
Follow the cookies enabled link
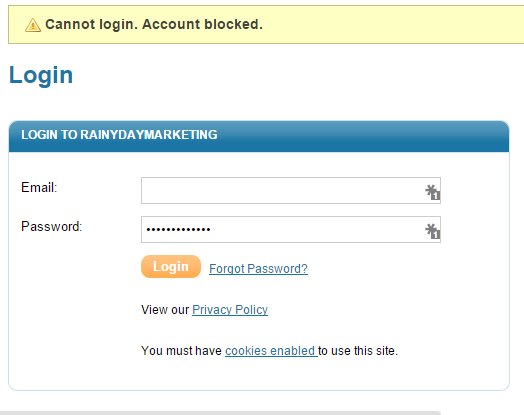[x=271, y=351]
